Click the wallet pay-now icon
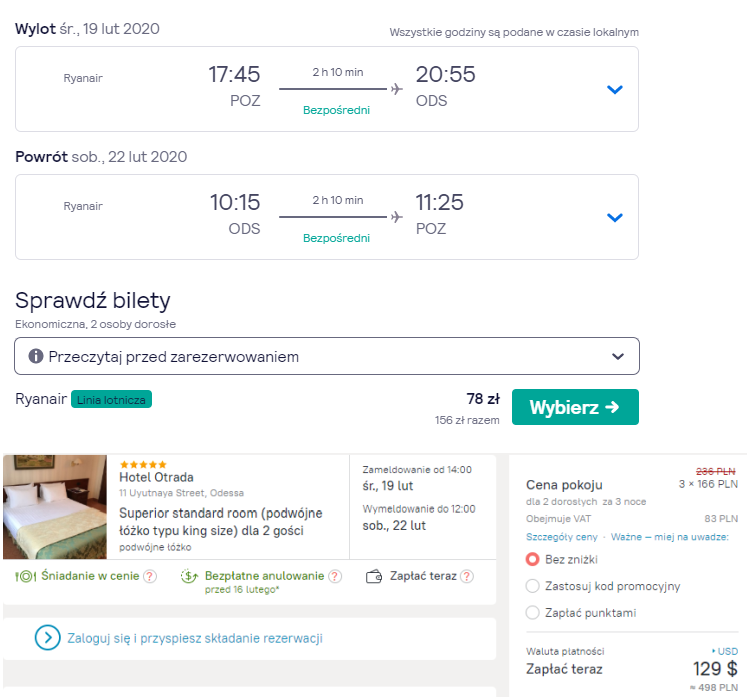 [374, 576]
